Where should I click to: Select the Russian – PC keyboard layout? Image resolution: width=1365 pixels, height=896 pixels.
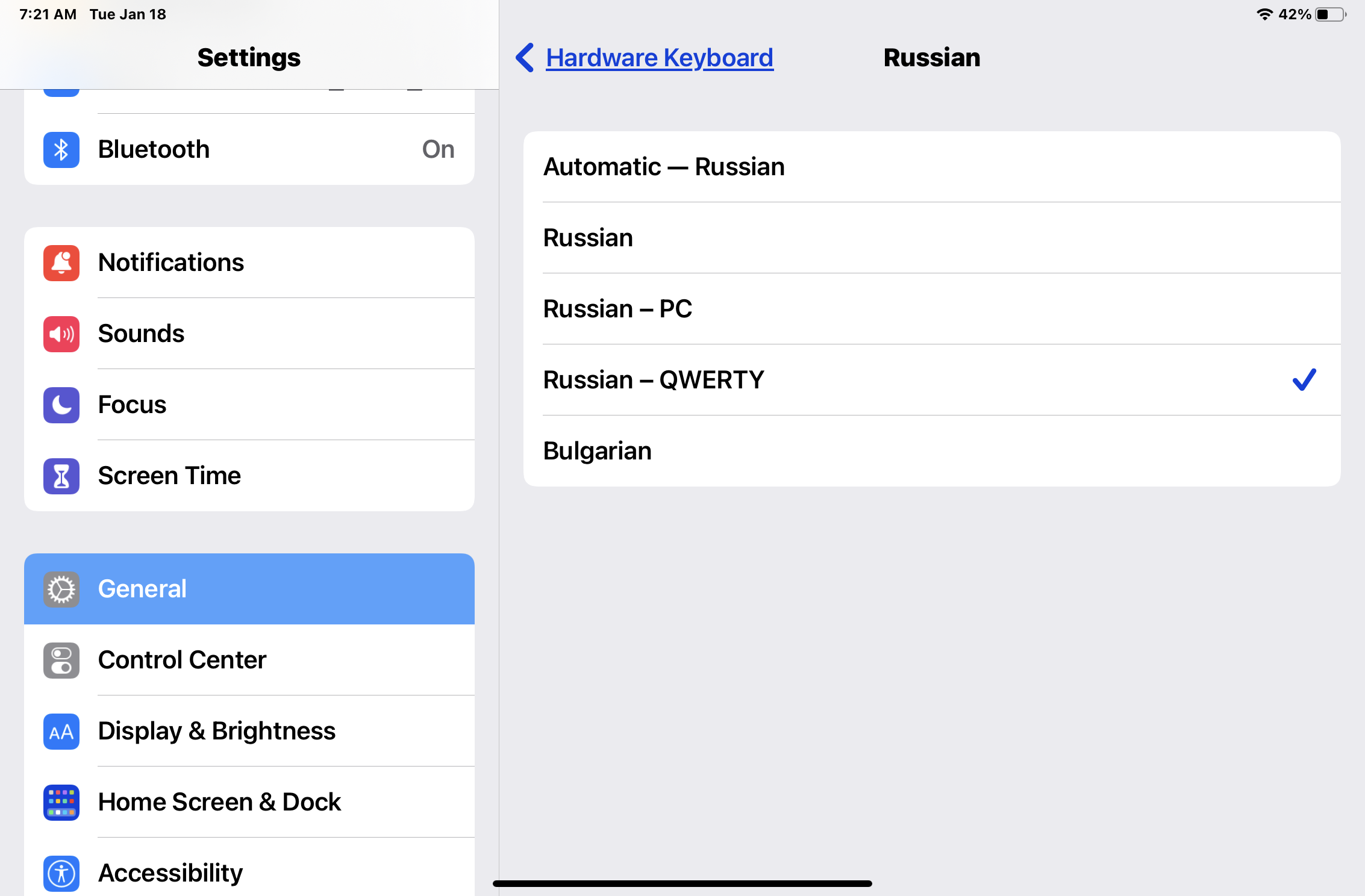tap(932, 309)
